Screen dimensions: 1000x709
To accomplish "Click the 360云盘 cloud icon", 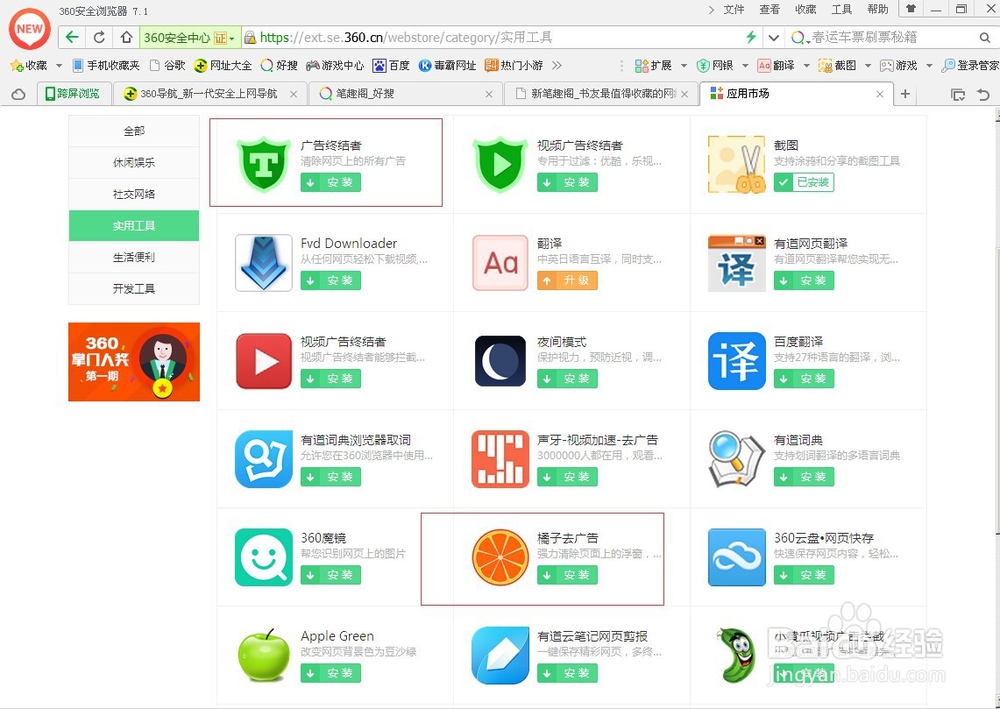I will 737,557.
